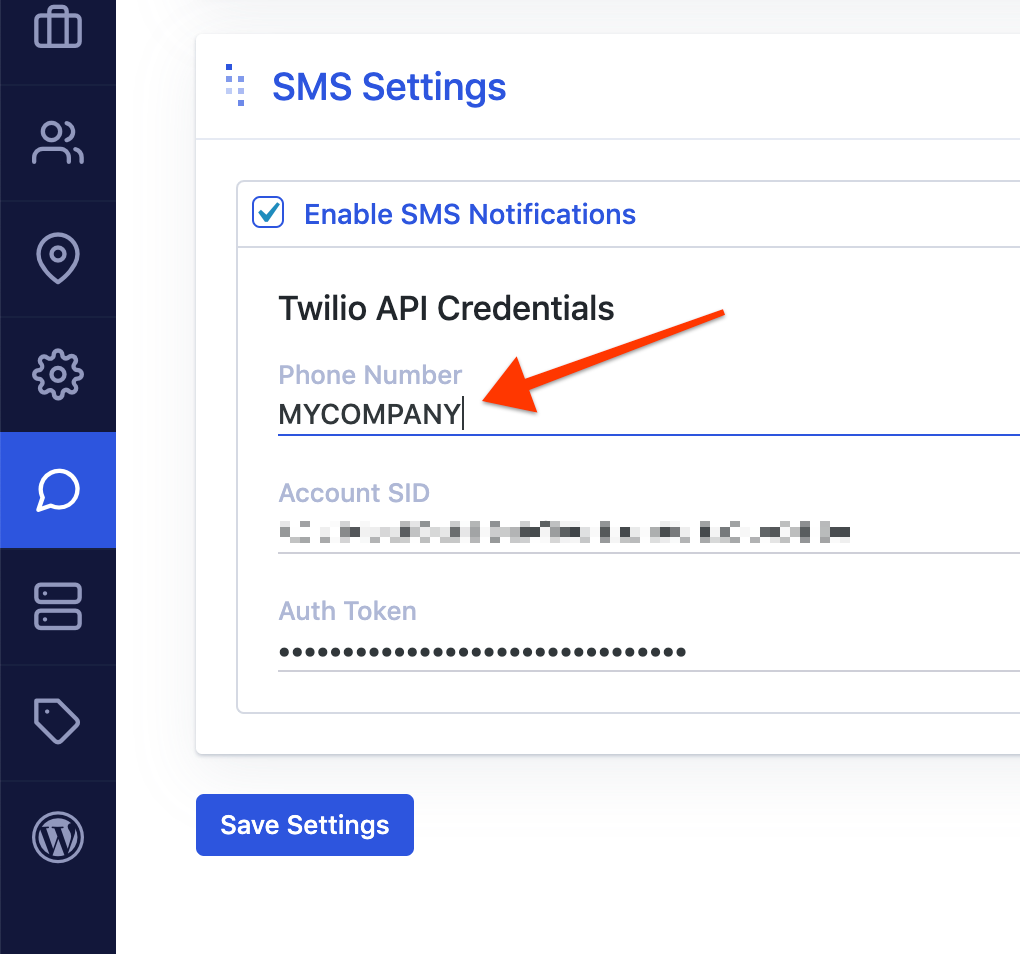Open the server stack sidebar icon
Screen dimensions: 1020x954
[x=58, y=606]
